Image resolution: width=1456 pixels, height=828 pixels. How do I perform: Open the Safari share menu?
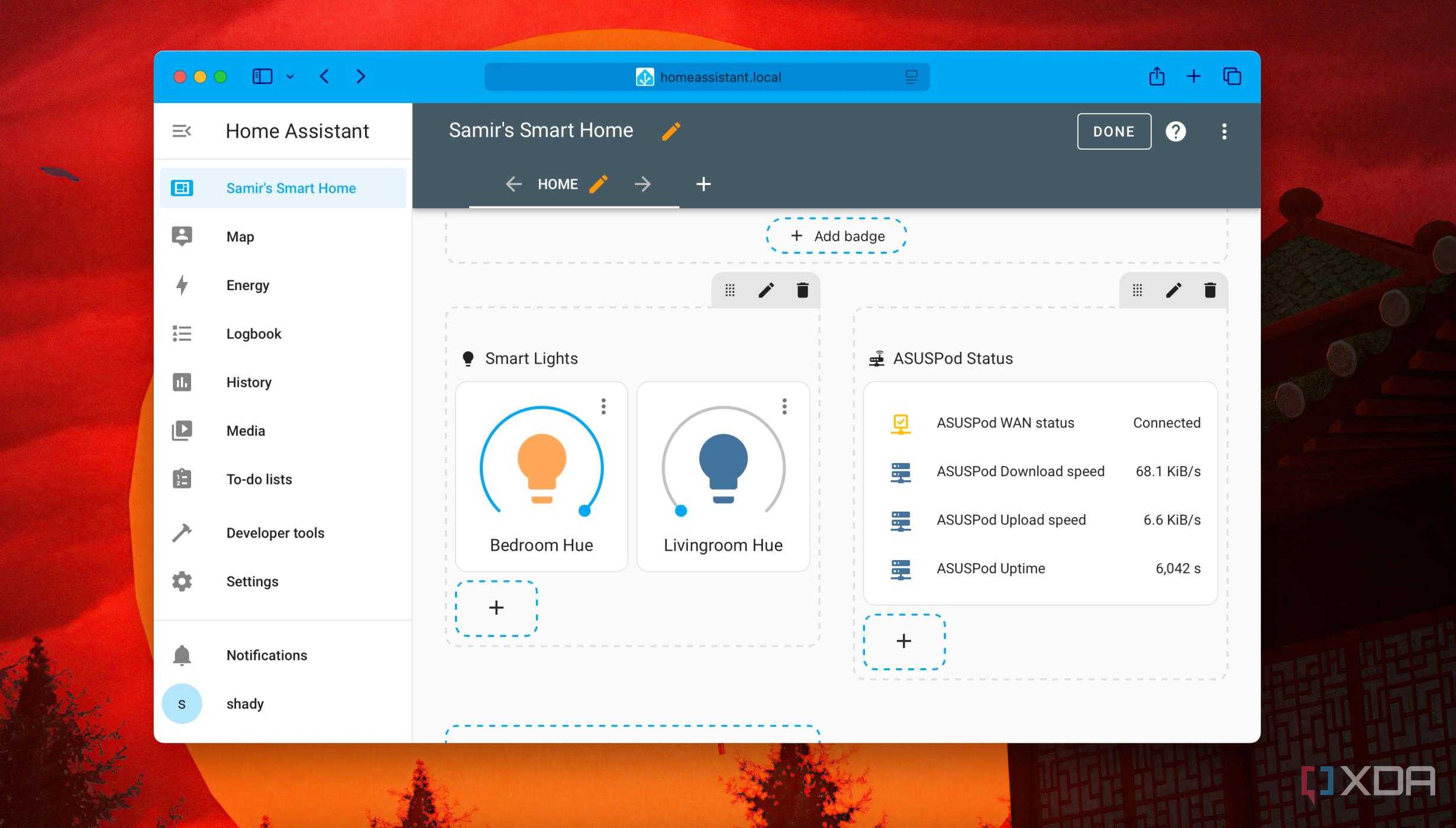pos(1157,76)
